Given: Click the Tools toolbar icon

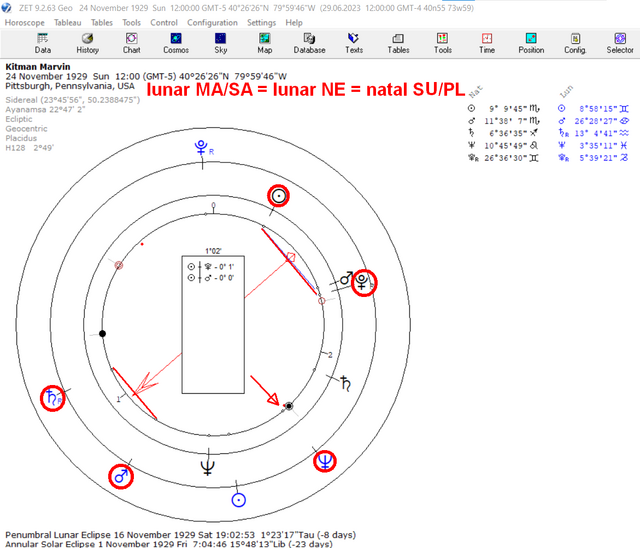Looking at the screenshot, I should [443, 43].
